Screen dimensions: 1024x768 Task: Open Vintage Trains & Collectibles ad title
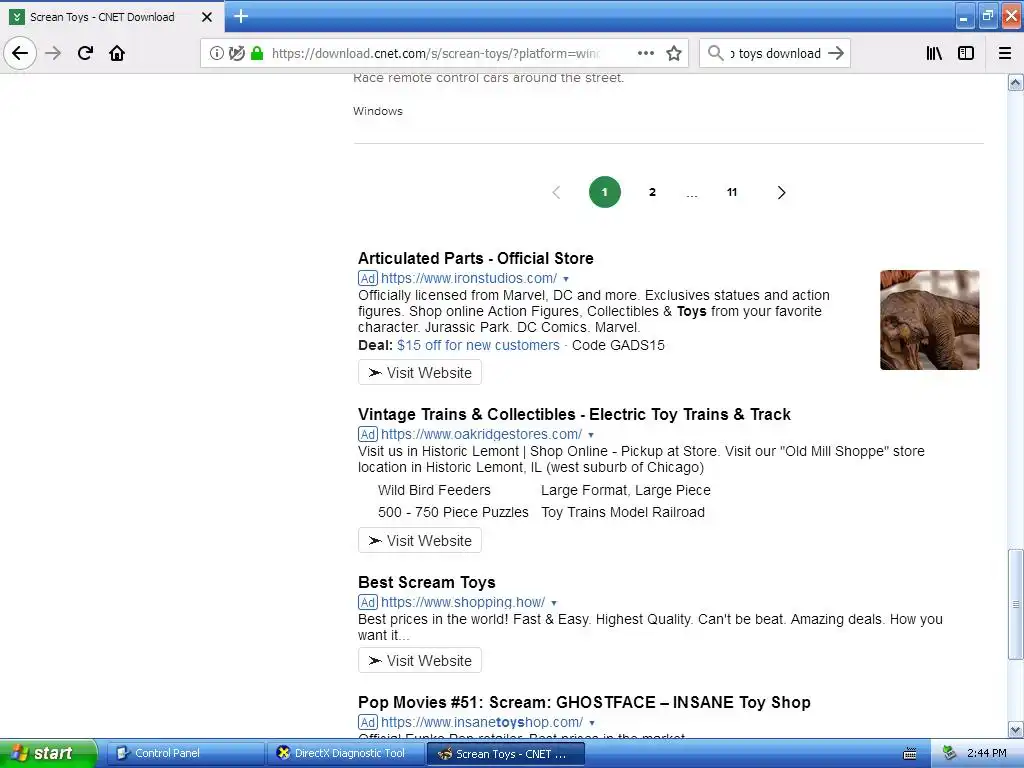[x=574, y=415]
